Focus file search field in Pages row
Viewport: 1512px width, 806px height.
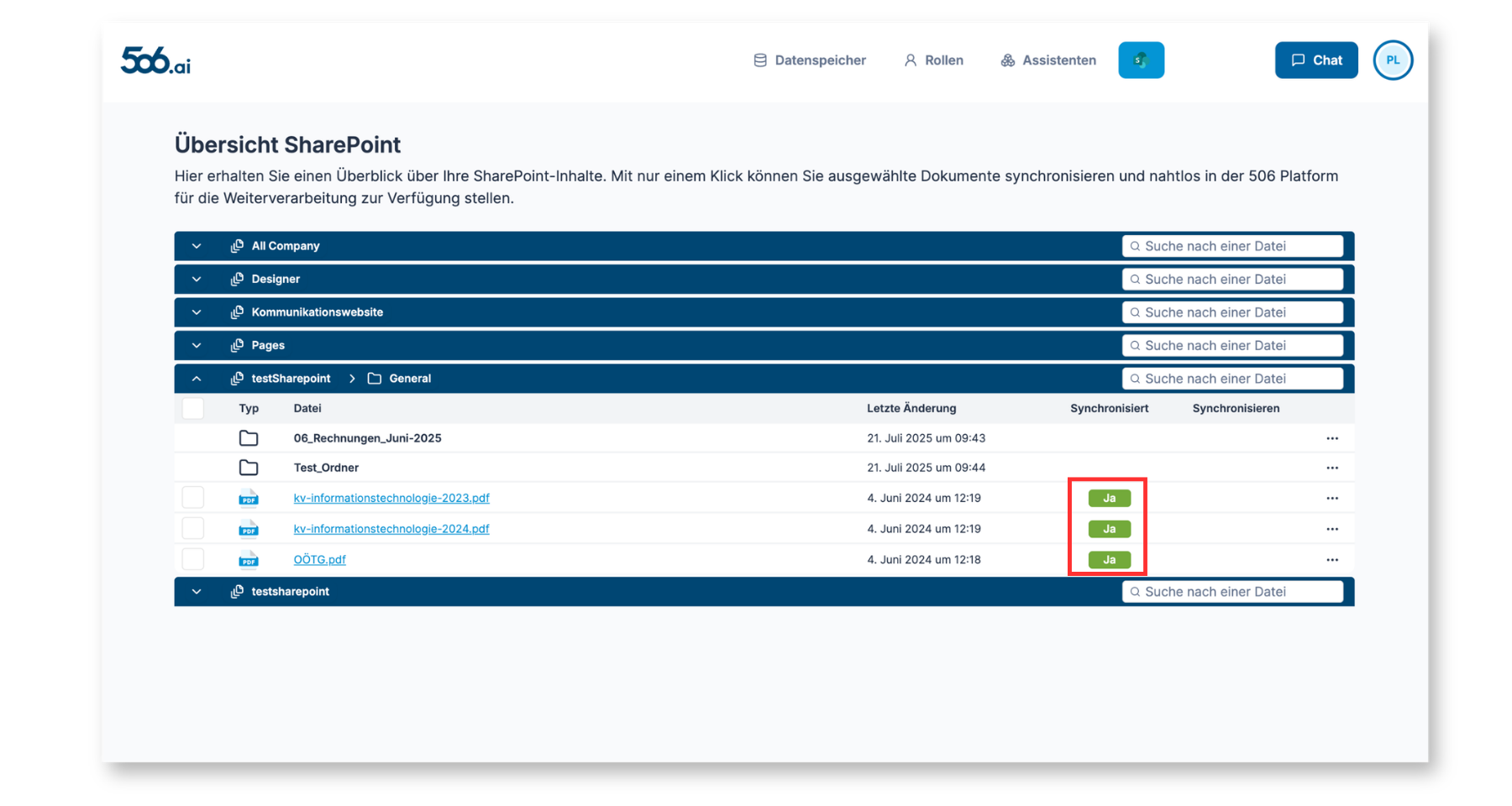(1232, 345)
